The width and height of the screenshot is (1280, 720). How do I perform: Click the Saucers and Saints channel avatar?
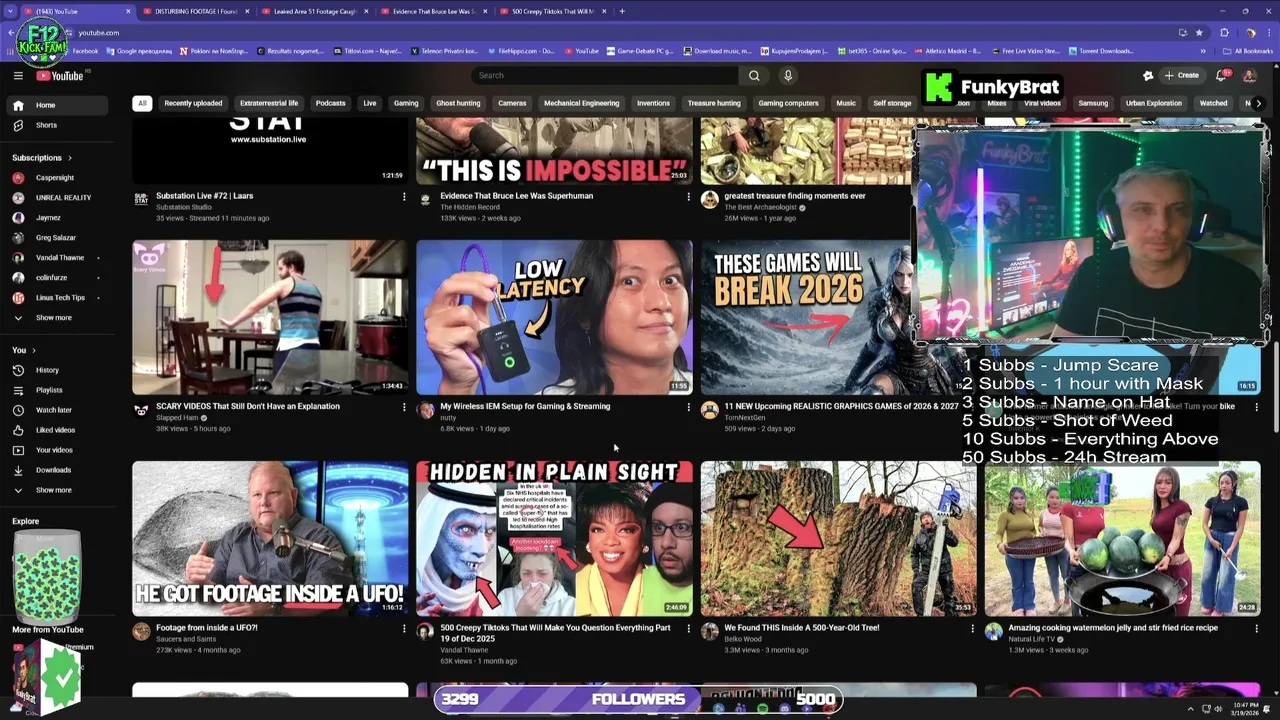141,631
